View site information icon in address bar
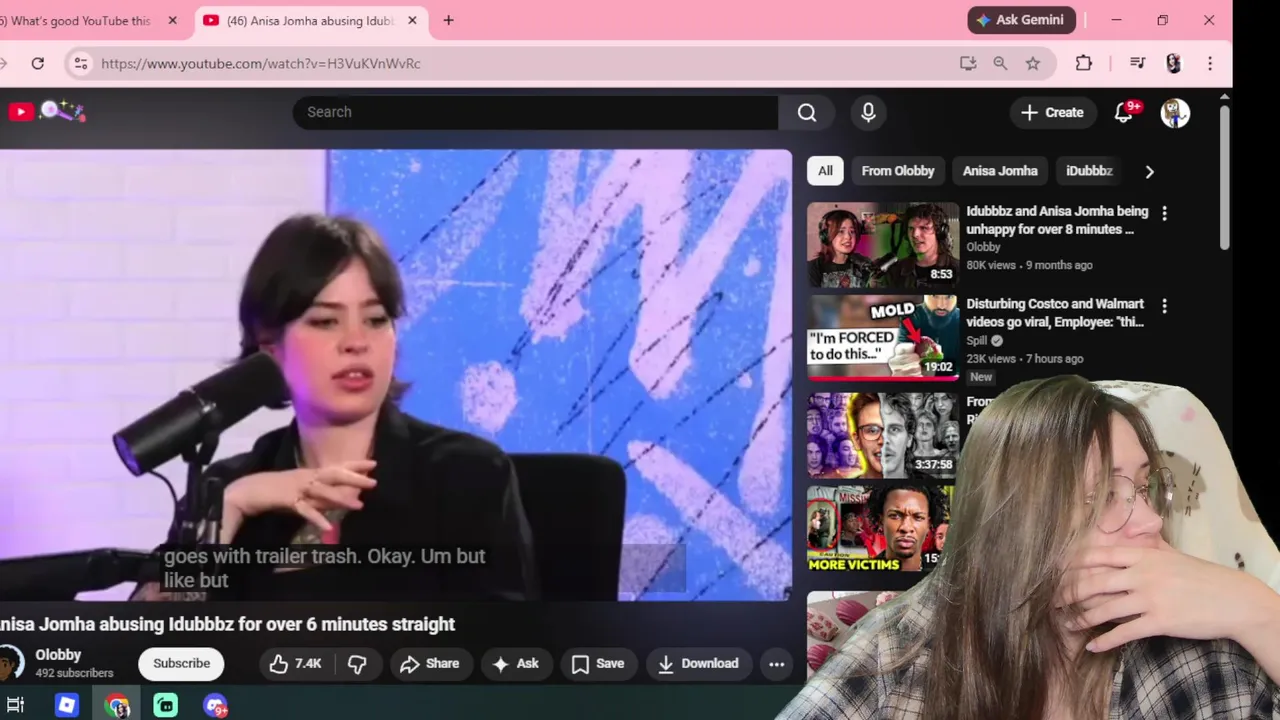 81,63
